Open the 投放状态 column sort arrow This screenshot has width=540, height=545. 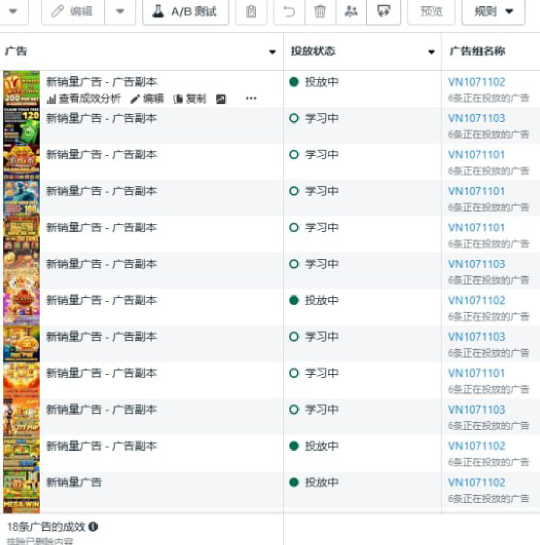tap(431, 52)
